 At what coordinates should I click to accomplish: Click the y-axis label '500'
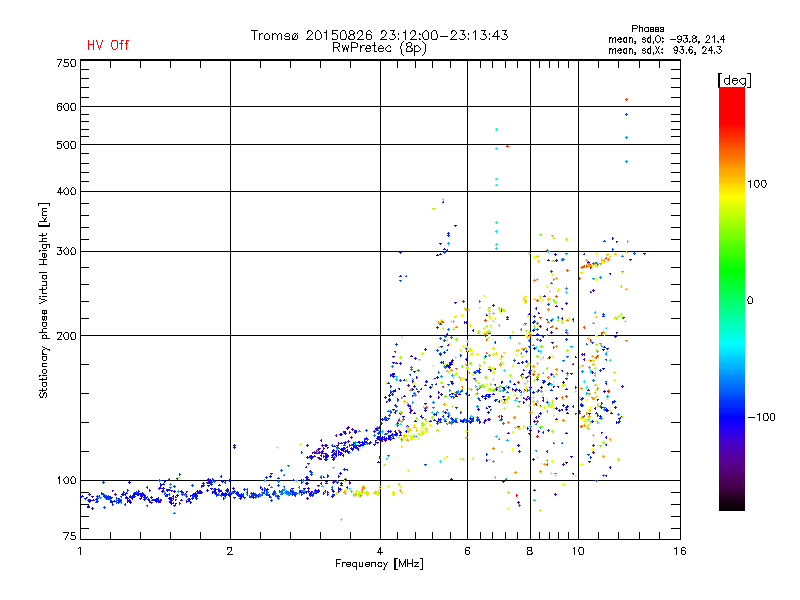66,145
